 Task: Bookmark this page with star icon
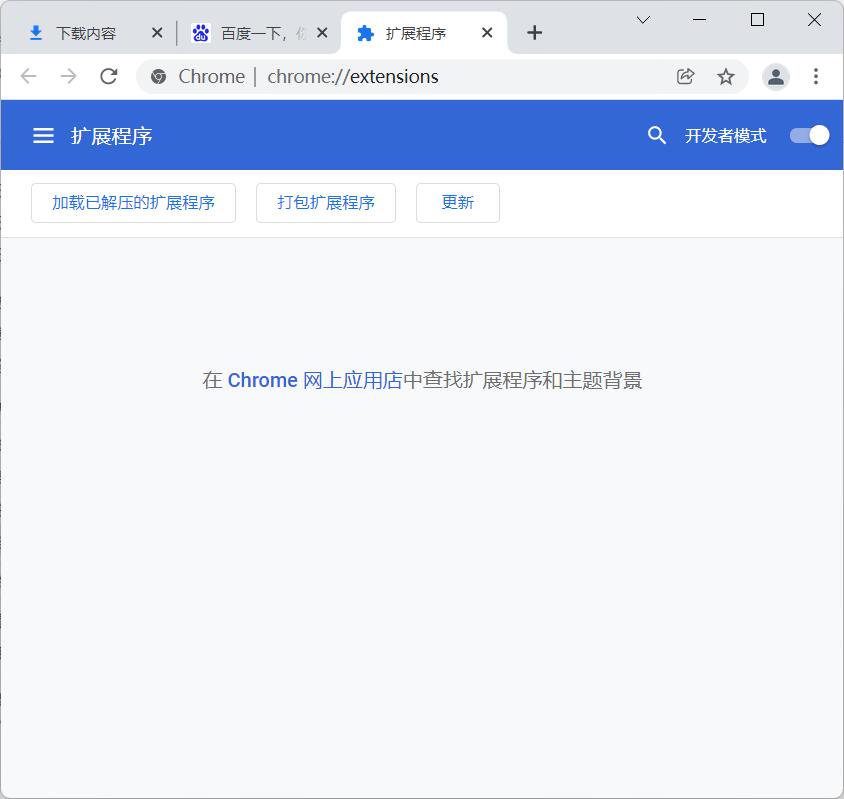(726, 76)
